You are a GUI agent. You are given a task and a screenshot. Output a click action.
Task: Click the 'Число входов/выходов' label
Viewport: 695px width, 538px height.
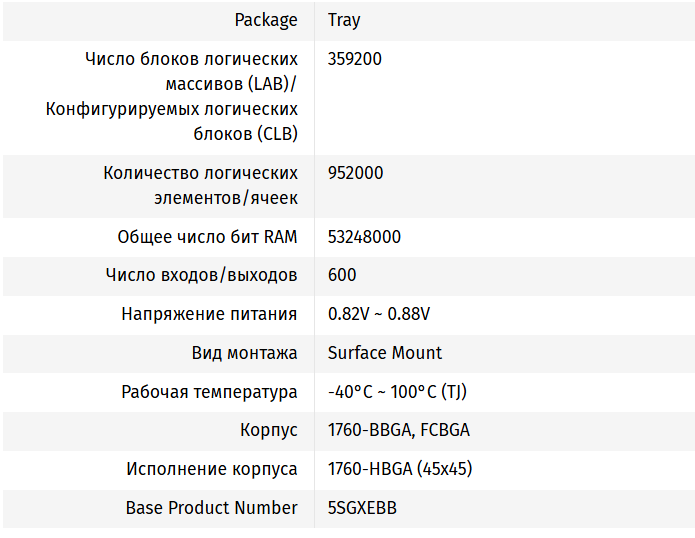click(x=201, y=275)
